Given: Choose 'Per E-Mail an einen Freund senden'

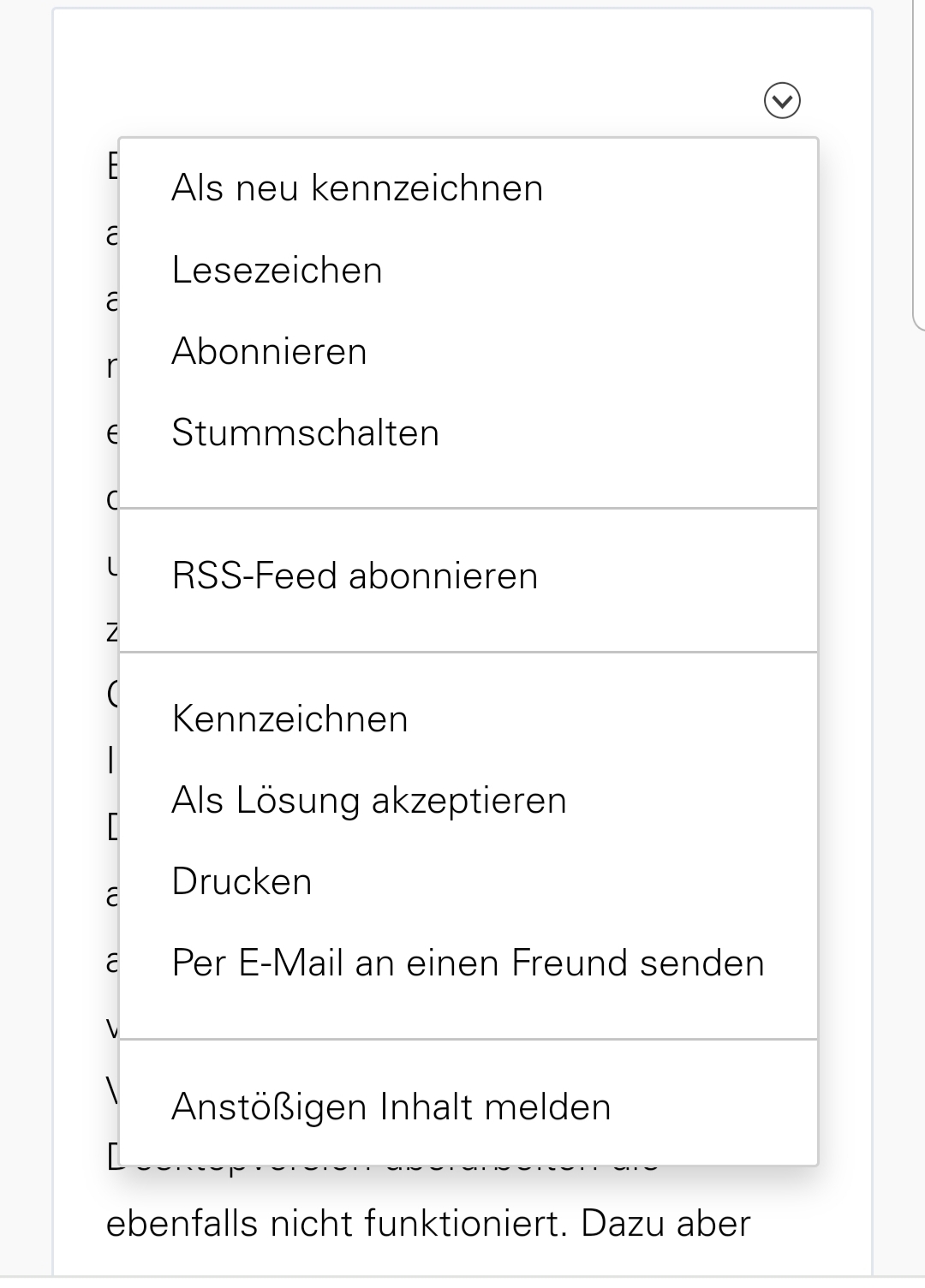Looking at the screenshot, I should 468,963.
